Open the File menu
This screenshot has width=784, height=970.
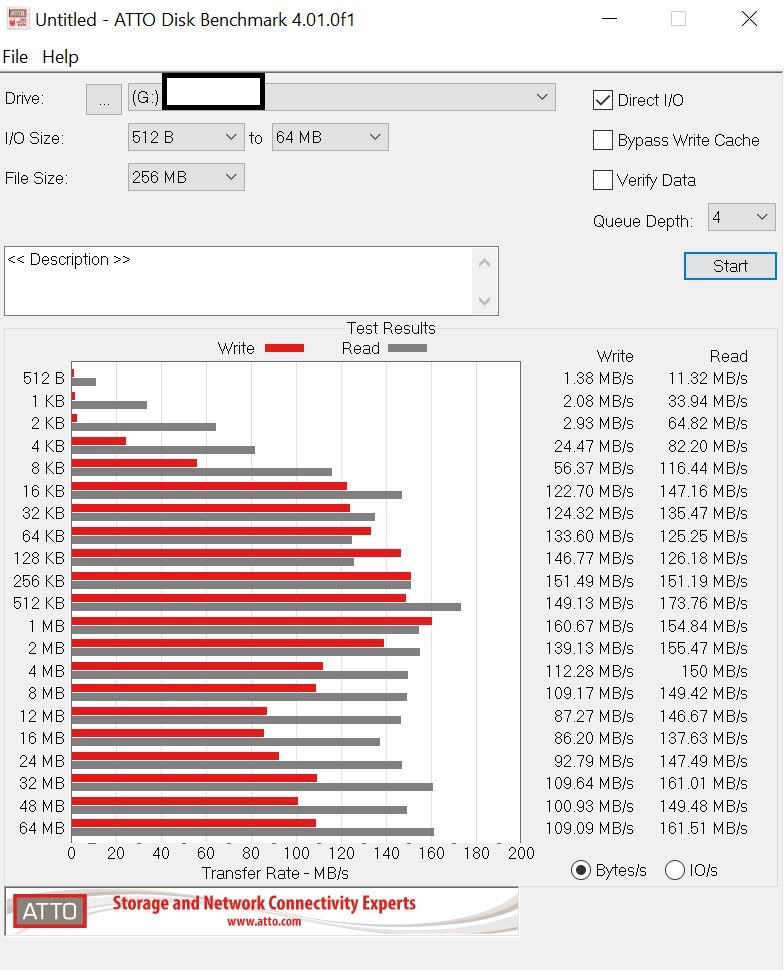[x=15, y=57]
